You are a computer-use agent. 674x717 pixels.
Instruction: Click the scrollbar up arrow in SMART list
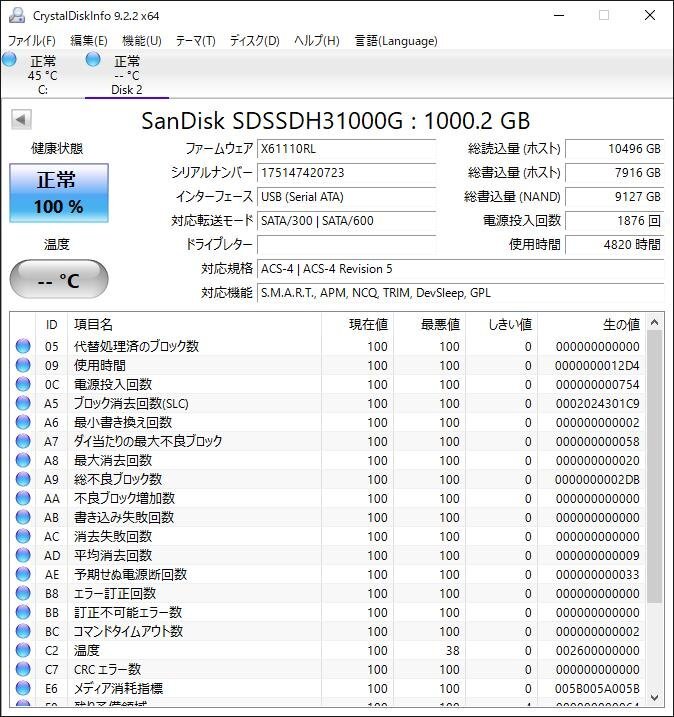pos(654,322)
